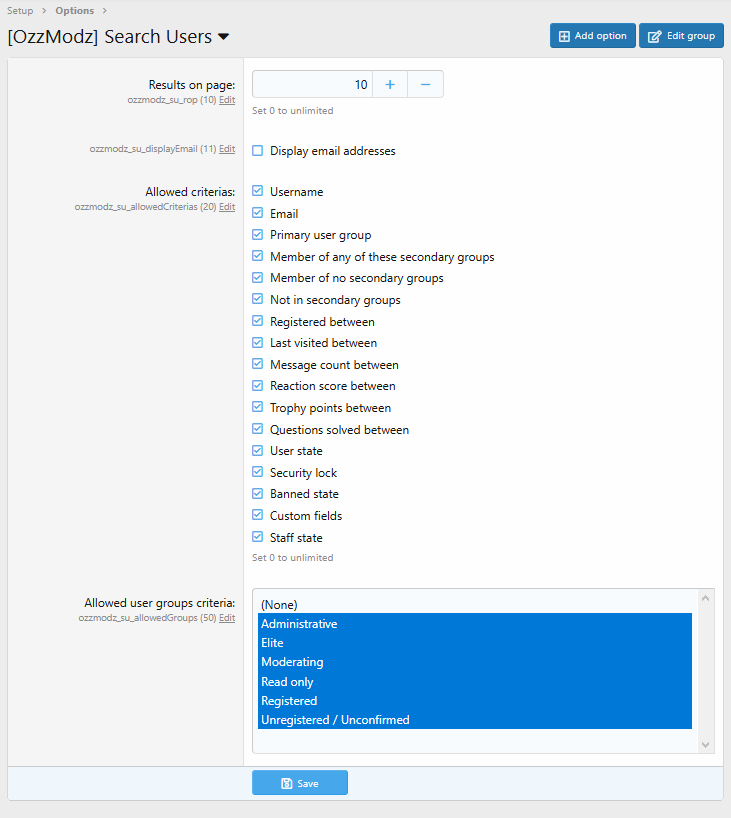Click the Add option button

pos(592,35)
